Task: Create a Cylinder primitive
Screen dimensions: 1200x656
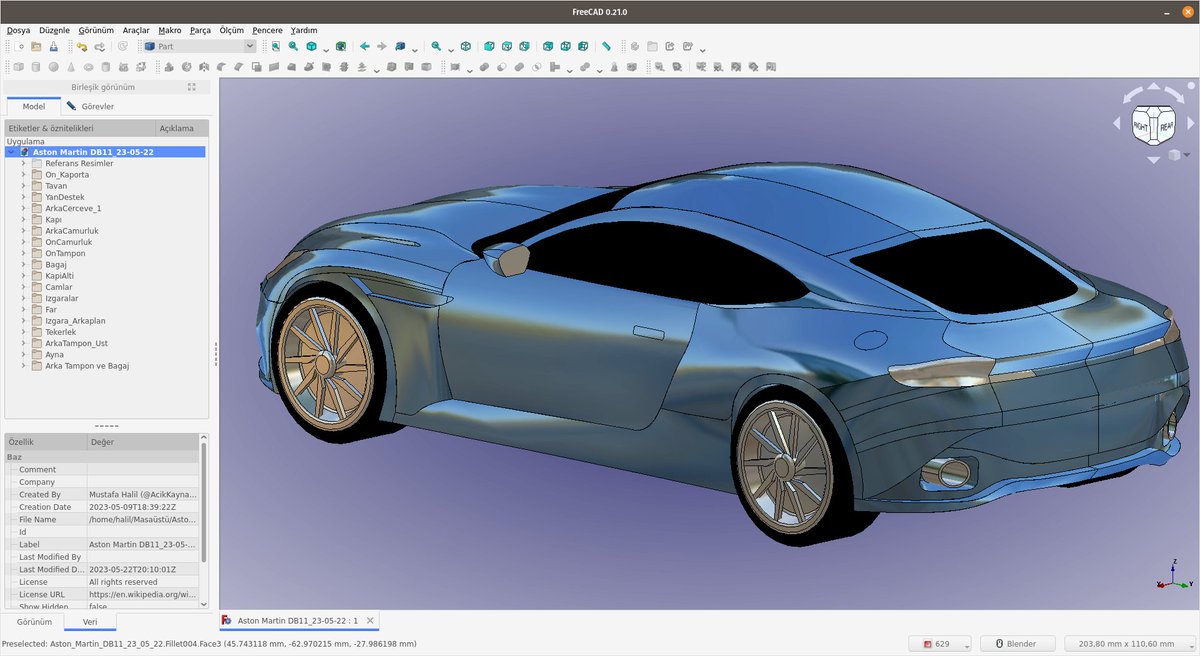Action: [x=35, y=67]
